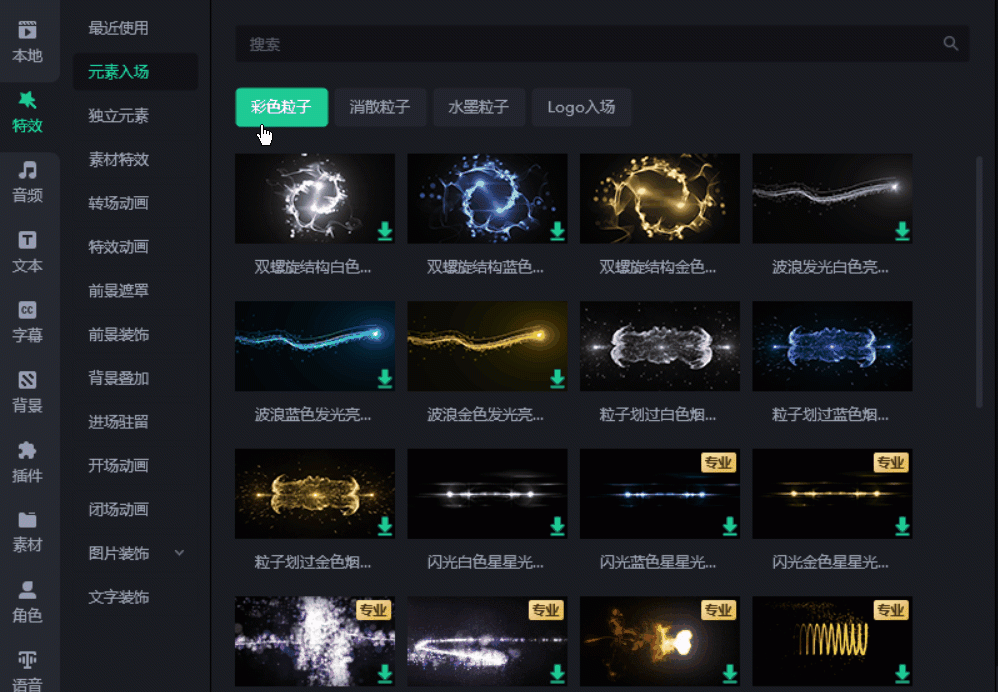Screen dimensions: 998x692
Task: Download the golden butterfly glow effect
Action: coord(729,673)
